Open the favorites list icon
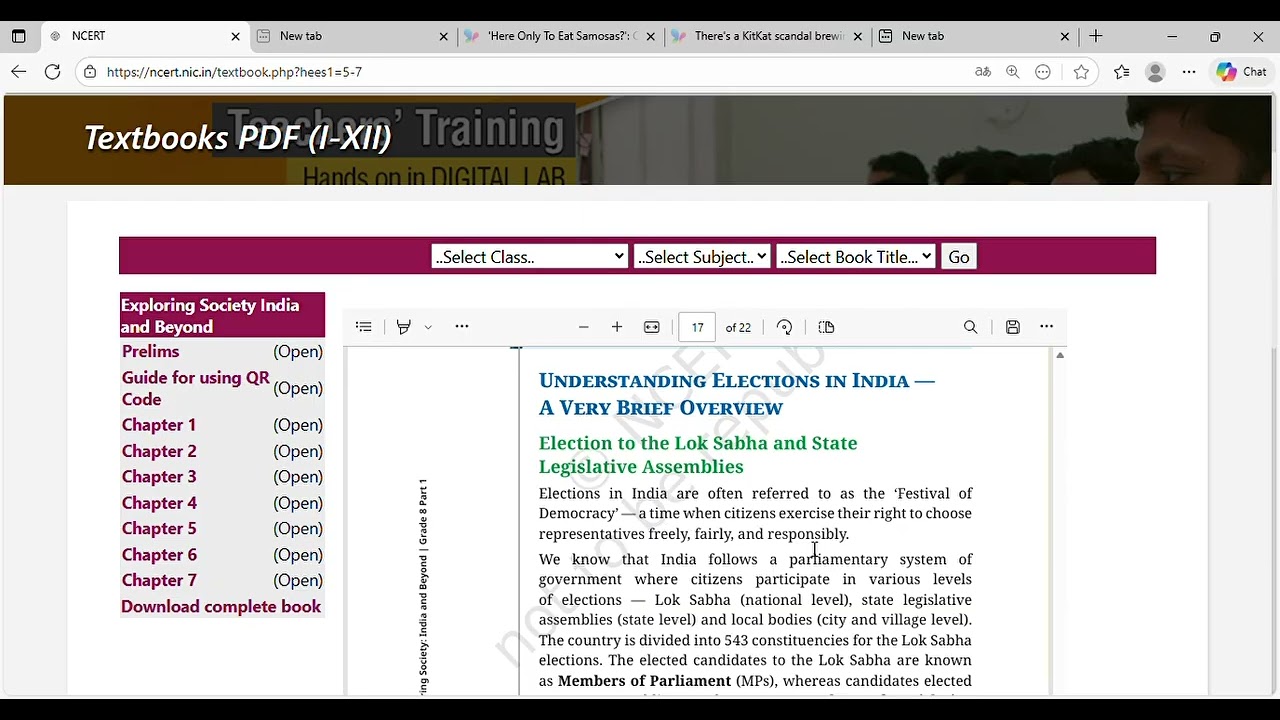1280x720 pixels. 1122,72
